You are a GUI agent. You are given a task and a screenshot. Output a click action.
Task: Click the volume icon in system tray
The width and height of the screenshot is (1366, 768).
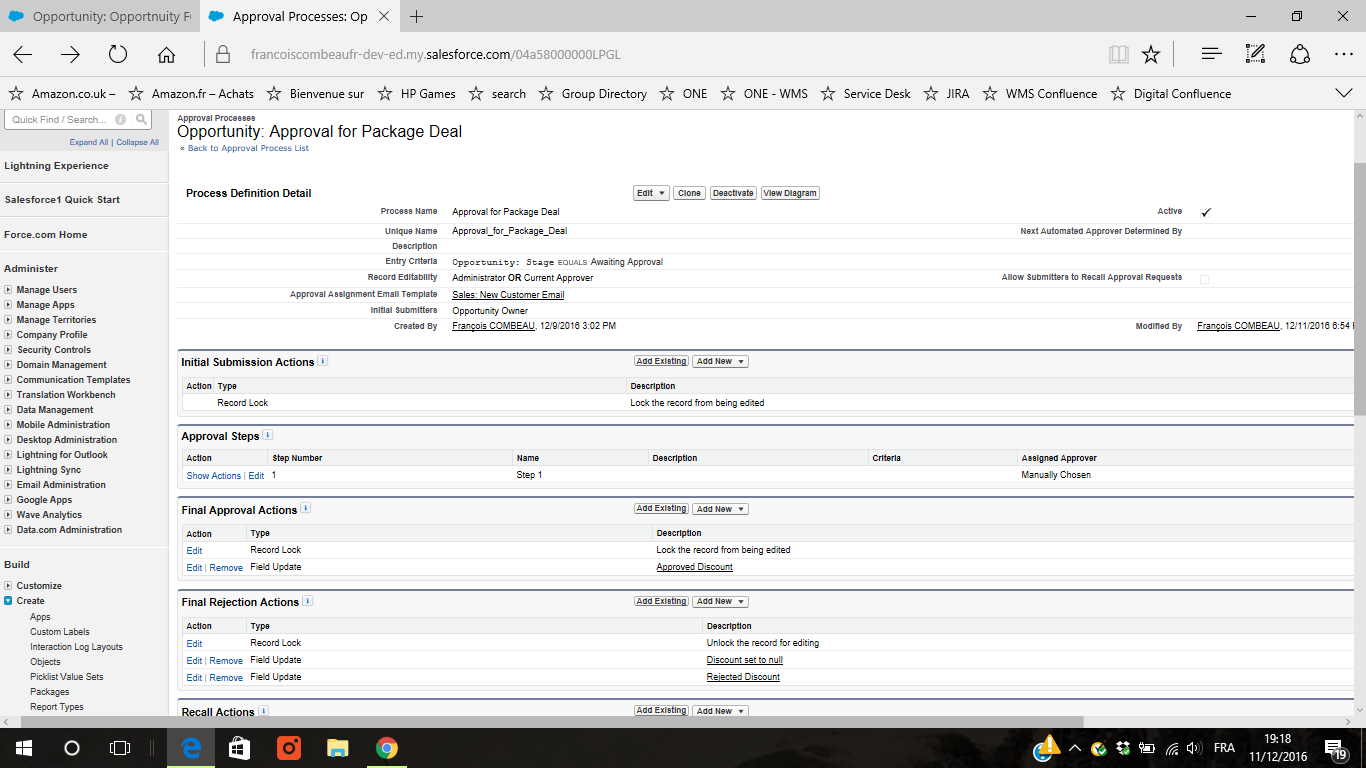1195,748
